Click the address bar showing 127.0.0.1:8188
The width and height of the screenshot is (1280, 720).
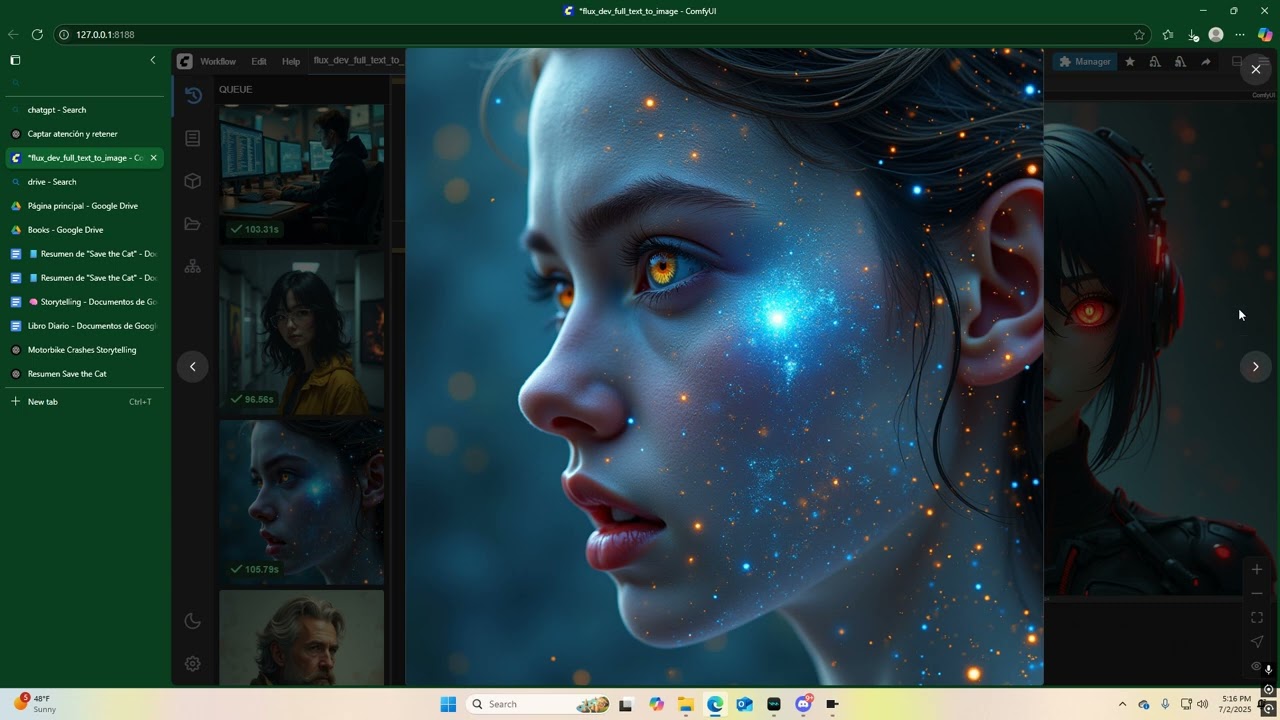click(x=600, y=35)
